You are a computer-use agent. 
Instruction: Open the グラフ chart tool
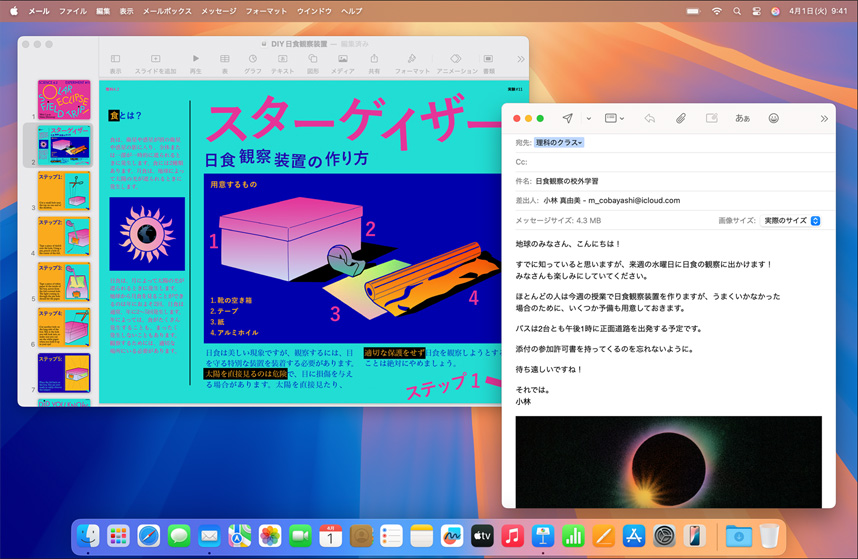(x=253, y=64)
